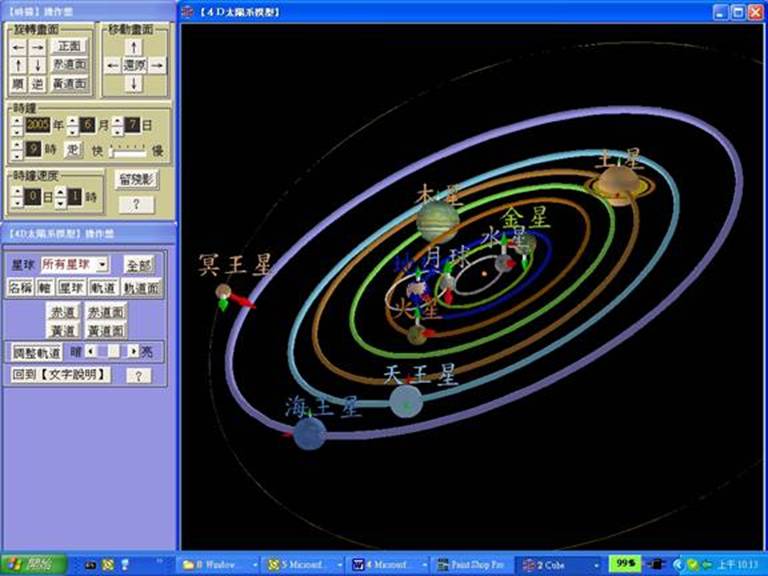Open the 星球 planet selection dropdown
768x576 pixels.
103,265
